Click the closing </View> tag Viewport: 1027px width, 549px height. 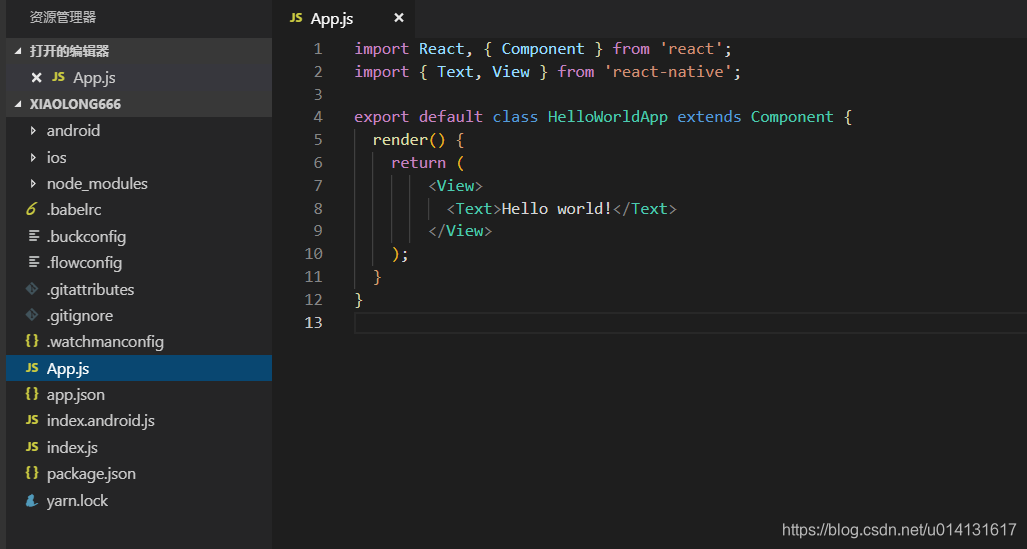tap(460, 231)
